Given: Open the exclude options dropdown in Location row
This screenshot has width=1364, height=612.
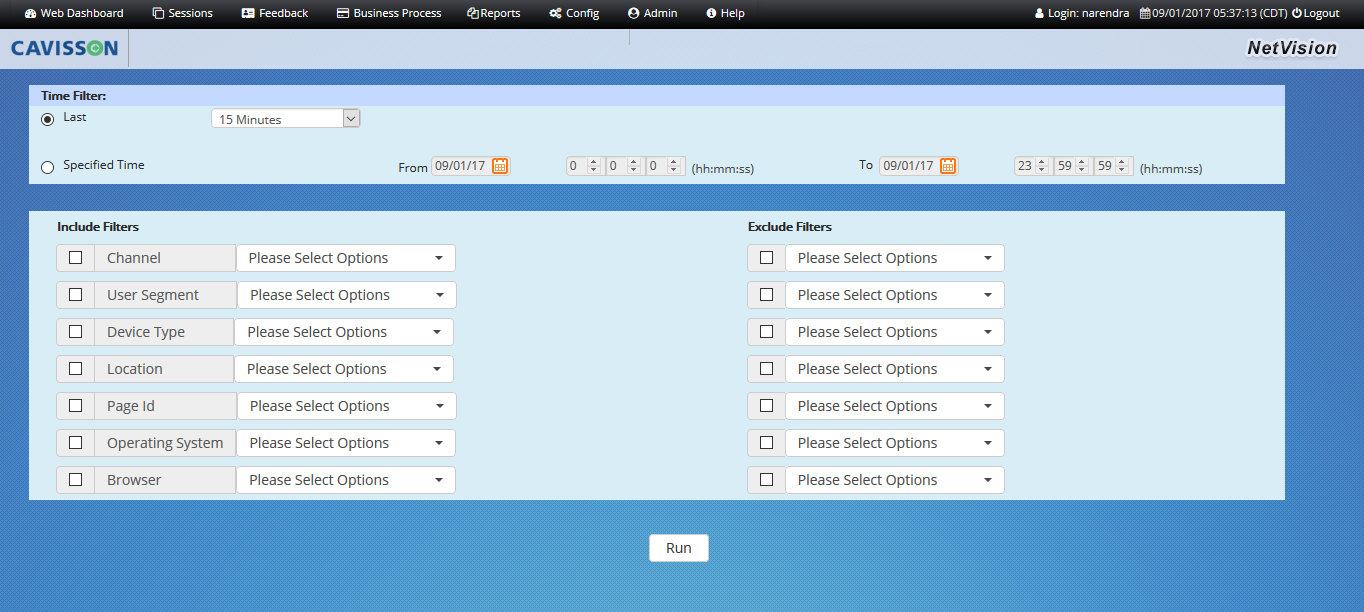Looking at the screenshot, I should click(x=895, y=369).
